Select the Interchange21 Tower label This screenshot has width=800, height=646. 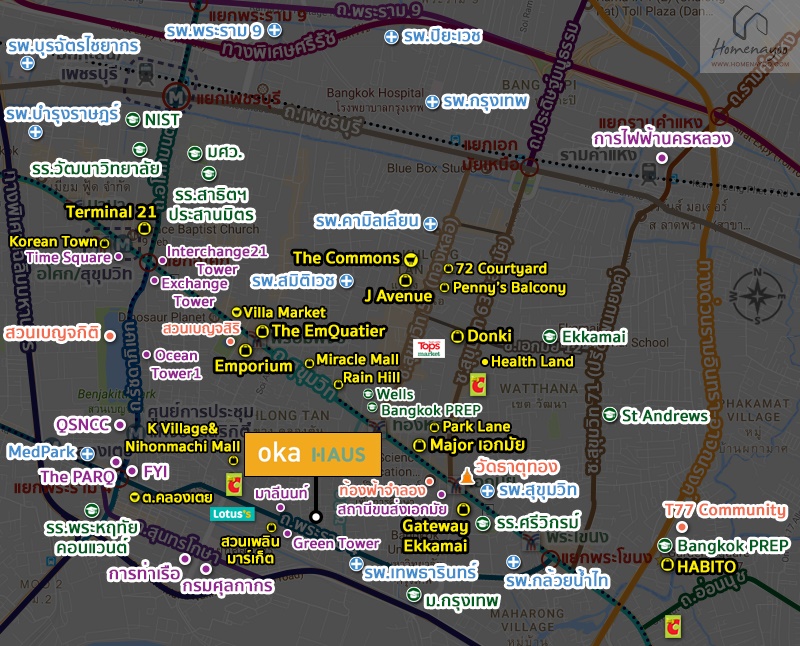point(217,260)
